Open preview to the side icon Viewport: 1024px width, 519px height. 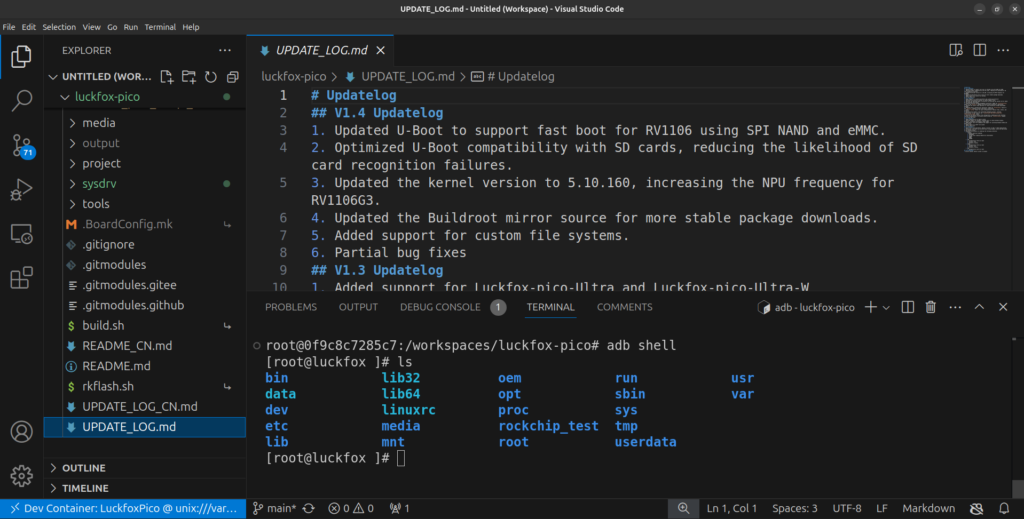pyautogui.click(x=955, y=50)
